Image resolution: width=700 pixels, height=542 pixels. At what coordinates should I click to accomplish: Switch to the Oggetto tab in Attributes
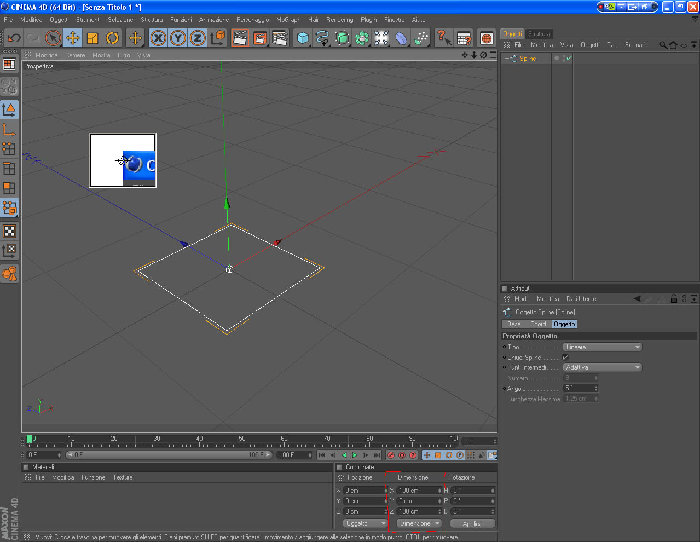(x=564, y=324)
